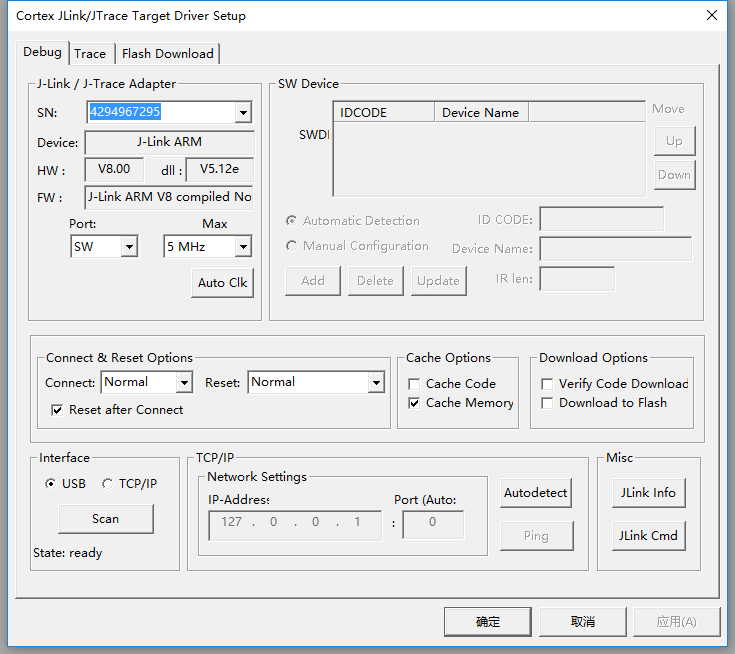The width and height of the screenshot is (735, 654).
Task: Click the HW V8.00 value
Action: click(114, 169)
